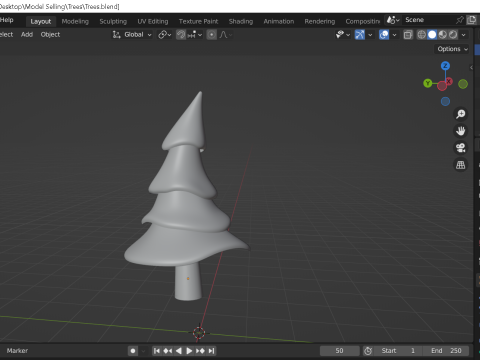
Task: Expand the sidebar with the small arrow
Action: (x=471, y=67)
